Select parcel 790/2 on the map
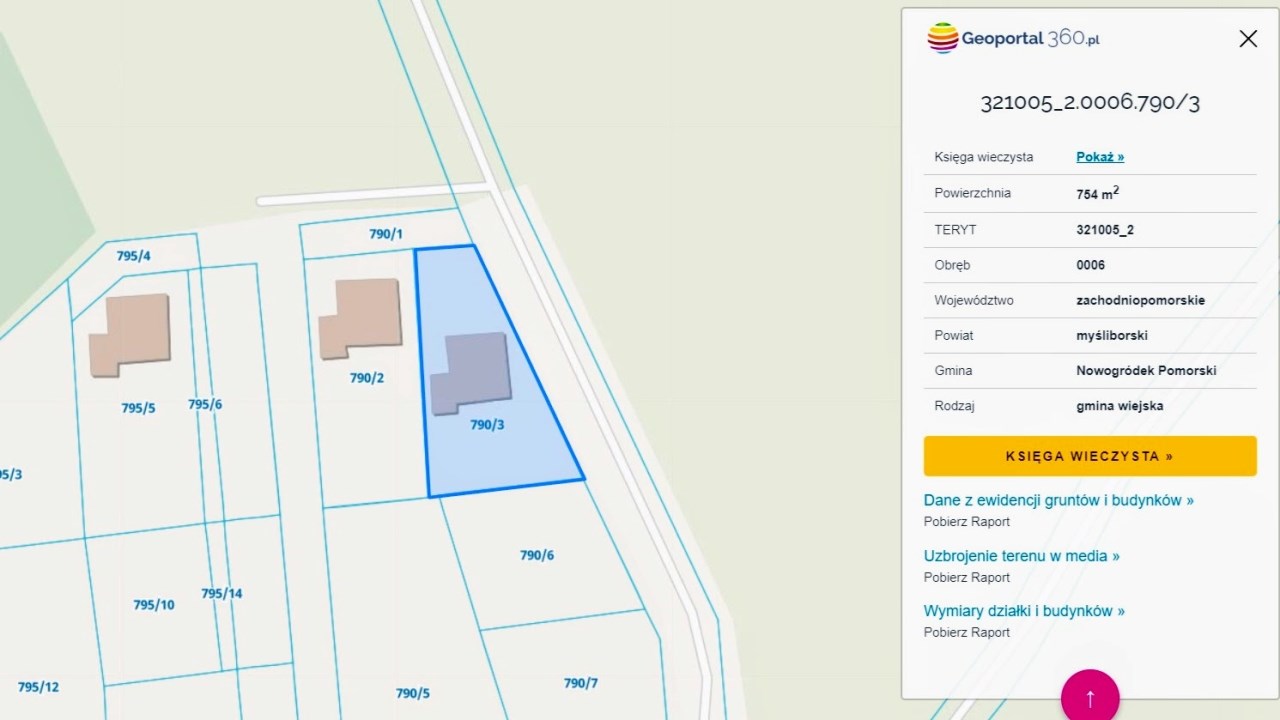Image resolution: width=1280 pixels, height=720 pixels. [367, 378]
